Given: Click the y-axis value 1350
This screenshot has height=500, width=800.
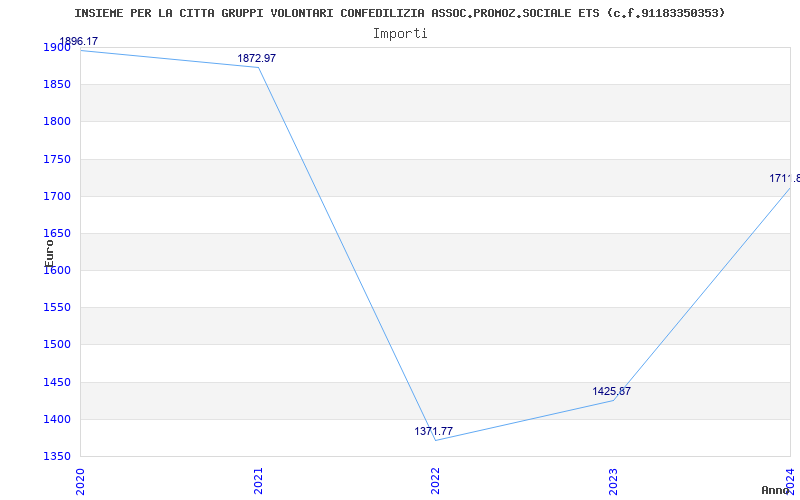Looking at the screenshot, I should pyautogui.click(x=57, y=456).
